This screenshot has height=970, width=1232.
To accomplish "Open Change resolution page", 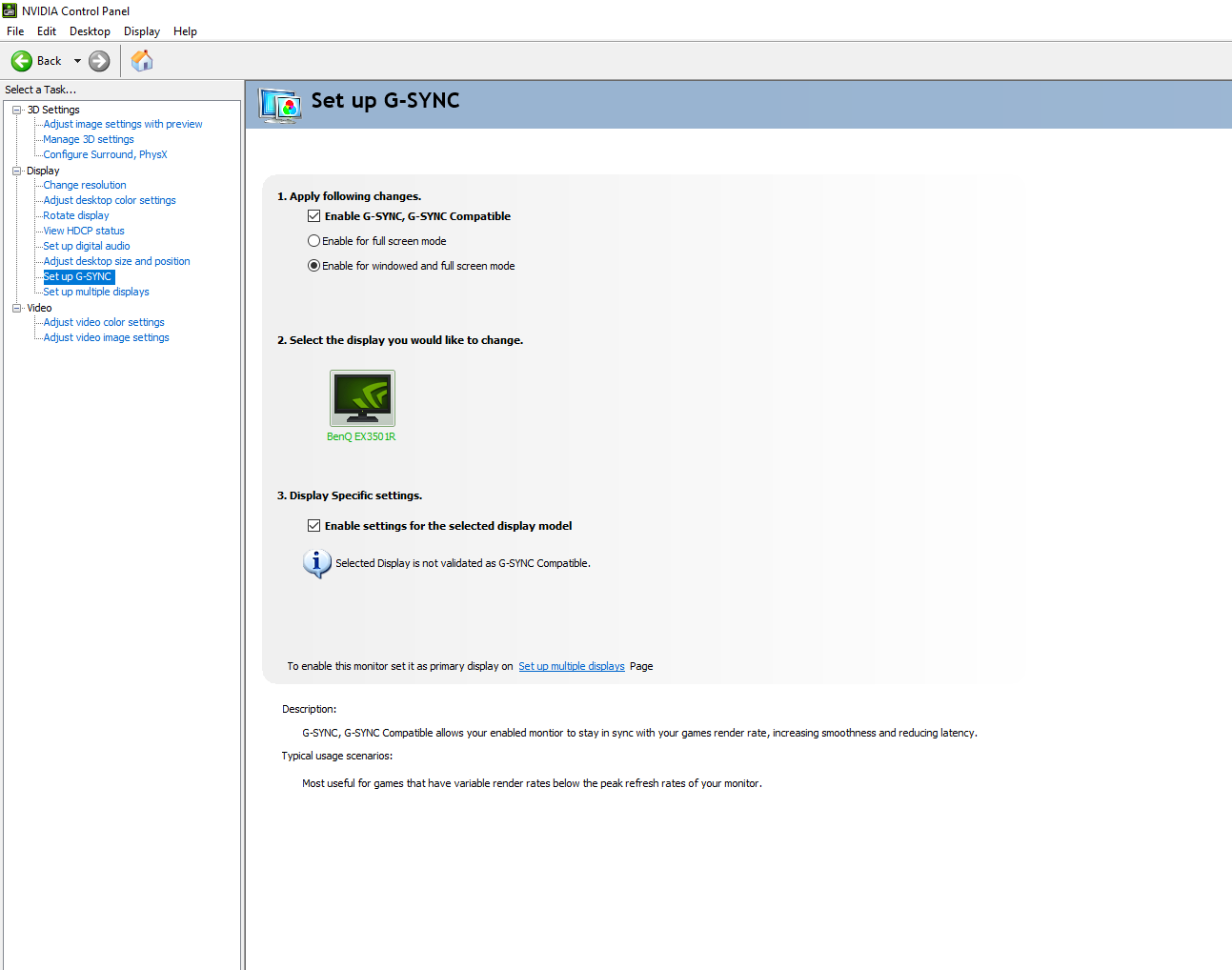I will click(x=85, y=185).
